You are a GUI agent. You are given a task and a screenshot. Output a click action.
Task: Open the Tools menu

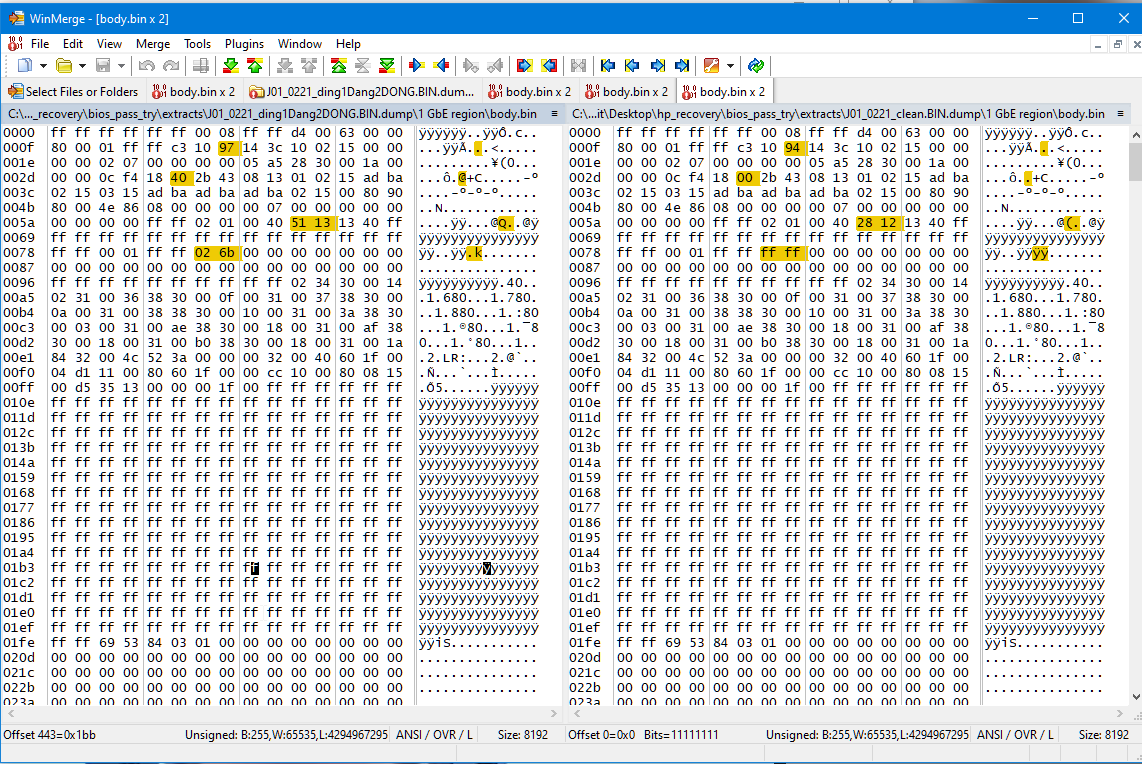coord(197,44)
